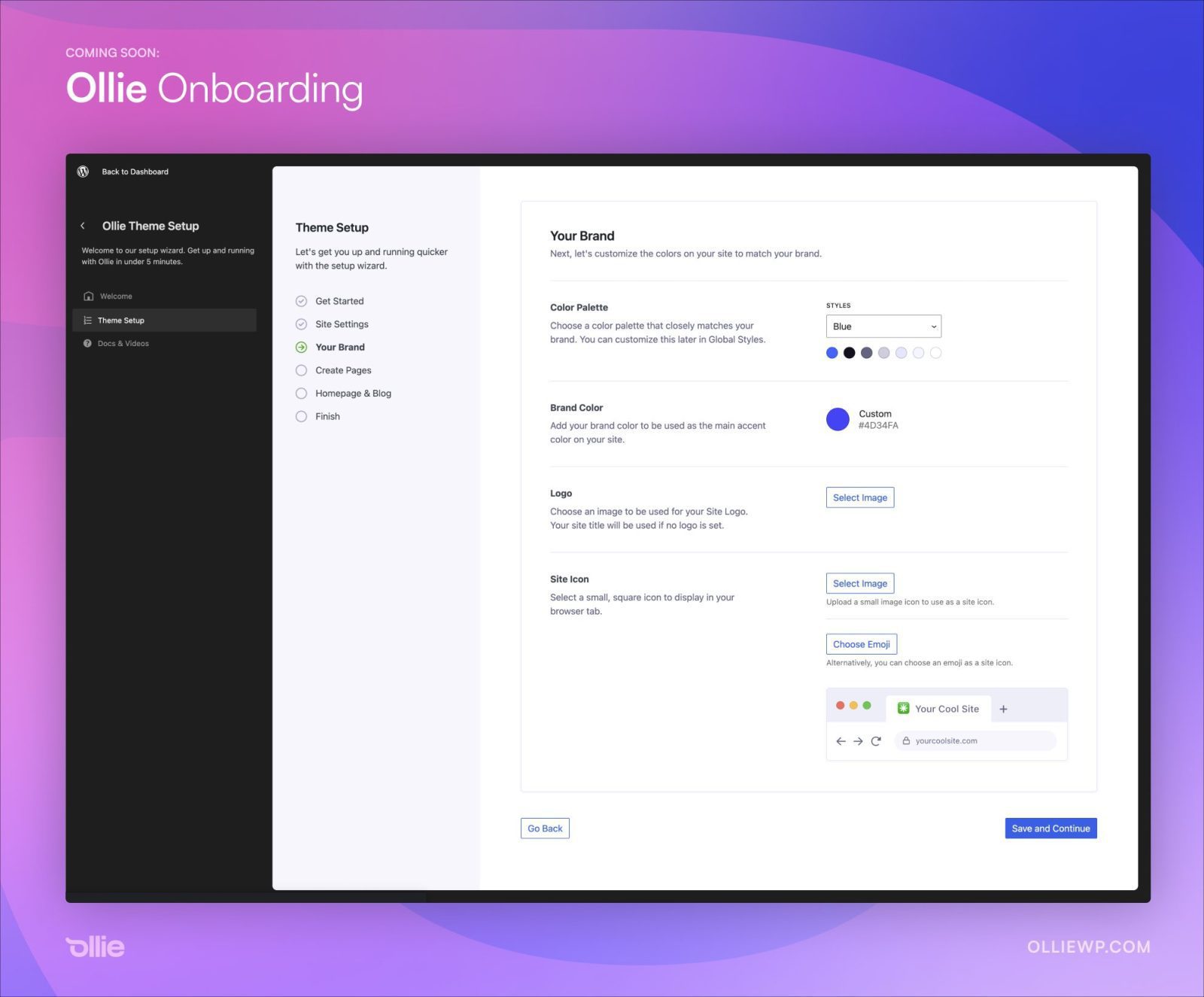1204x997 pixels.
Task: Click the Choose Emoji button
Action: 861,644
